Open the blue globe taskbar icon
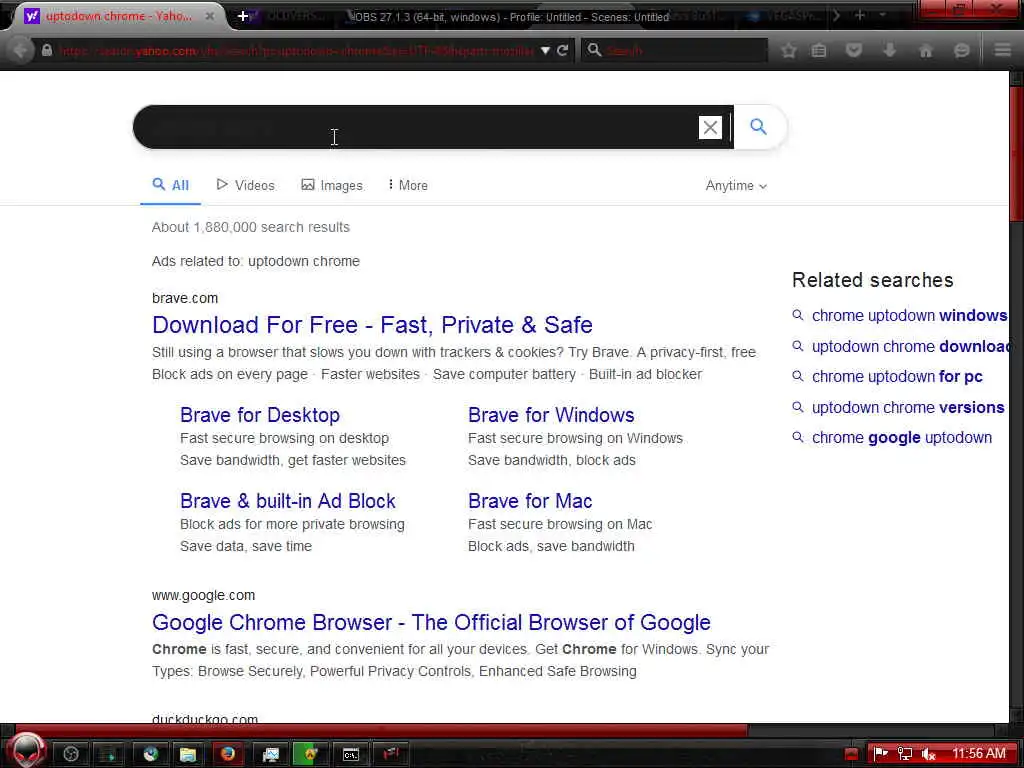 click(150, 754)
